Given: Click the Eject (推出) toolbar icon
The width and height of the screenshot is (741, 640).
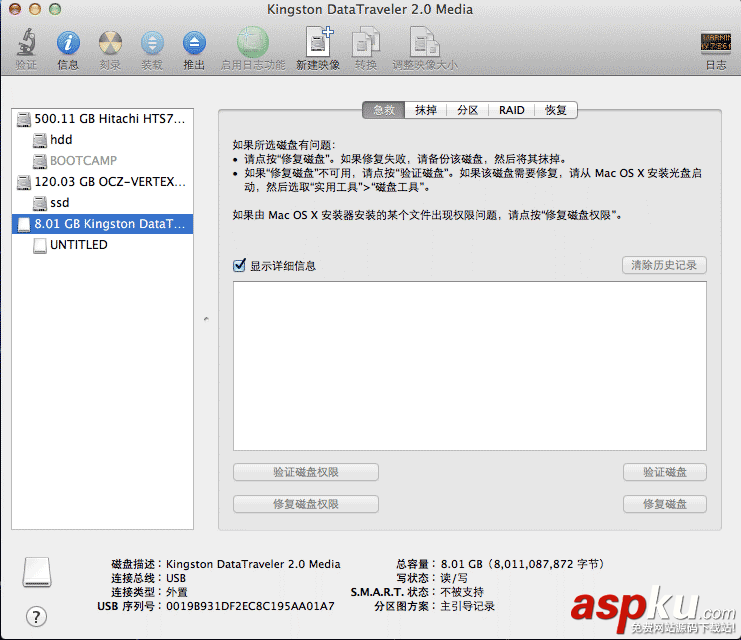Looking at the screenshot, I should [x=194, y=43].
